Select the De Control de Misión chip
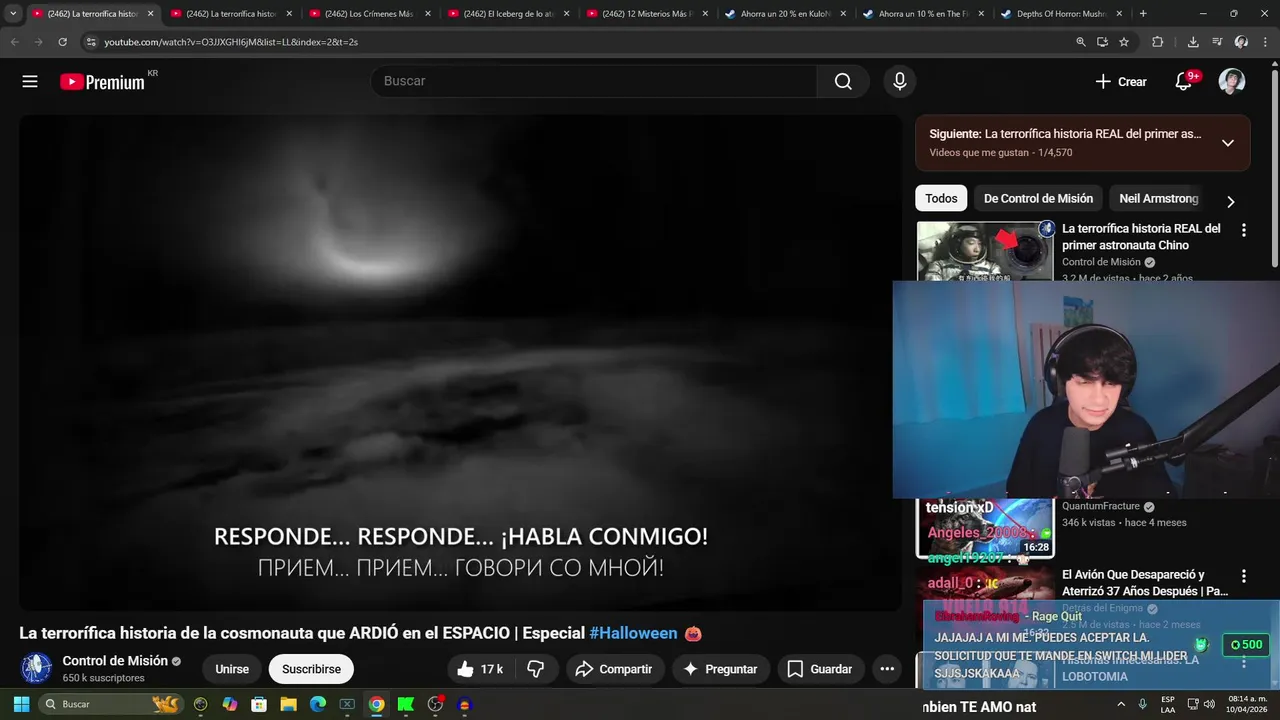This screenshot has width=1280, height=720. pos(1038,198)
